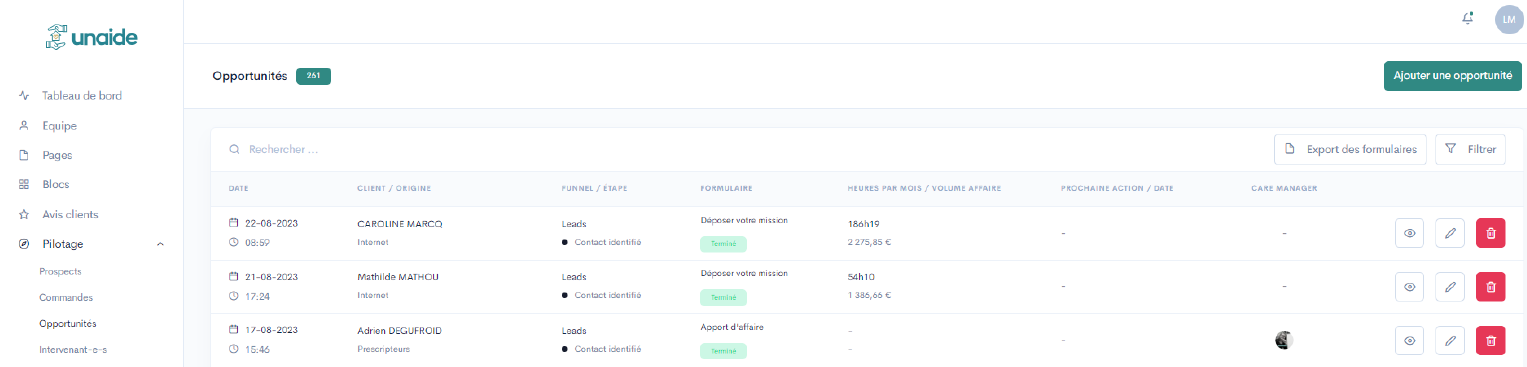Viewport: 1527px width, 367px height.
Task: Click the unaide logo
Action: click(x=92, y=38)
